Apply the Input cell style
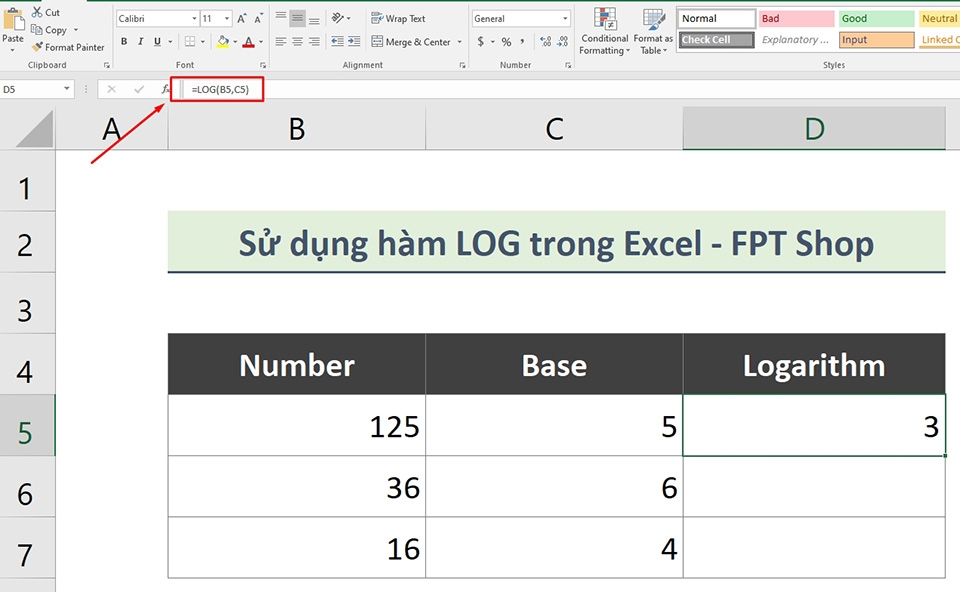960x592 pixels. [877, 40]
